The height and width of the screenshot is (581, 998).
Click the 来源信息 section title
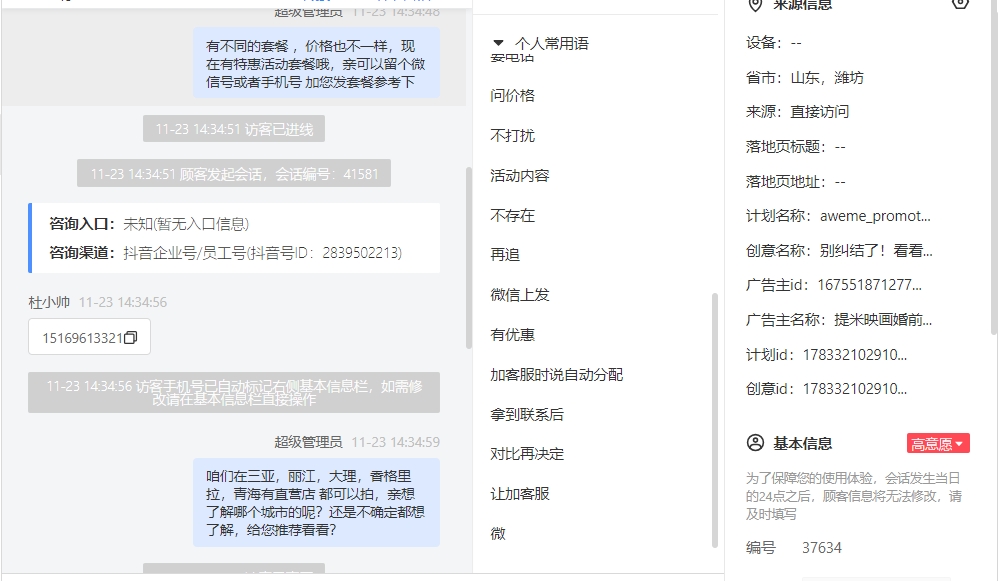point(803,5)
